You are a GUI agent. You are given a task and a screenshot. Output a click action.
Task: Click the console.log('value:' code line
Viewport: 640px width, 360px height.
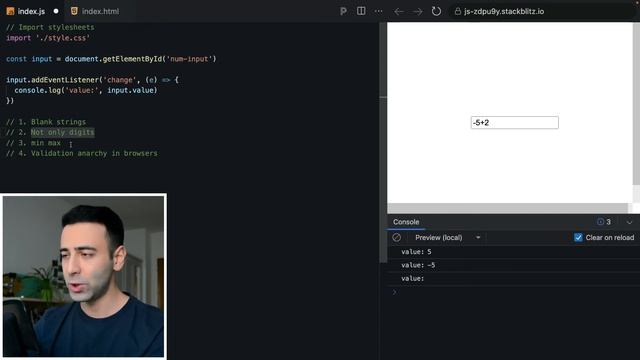86,90
